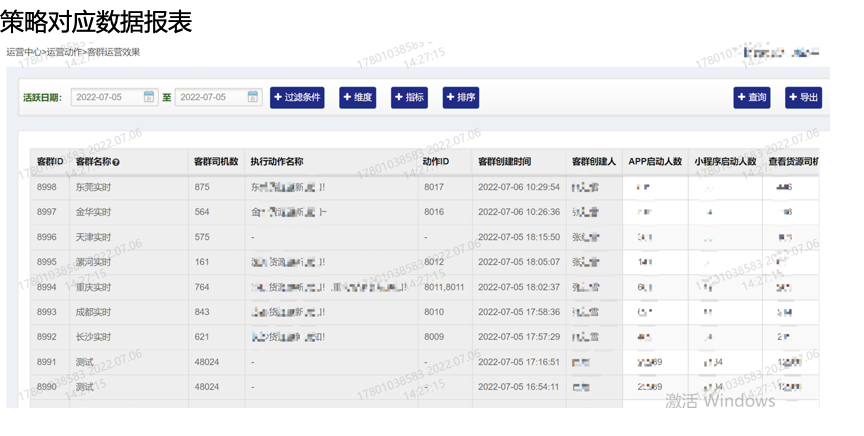The image size is (864, 436).
Task: Select the APP启动人数 column header
Action: (x=655, y=162)
